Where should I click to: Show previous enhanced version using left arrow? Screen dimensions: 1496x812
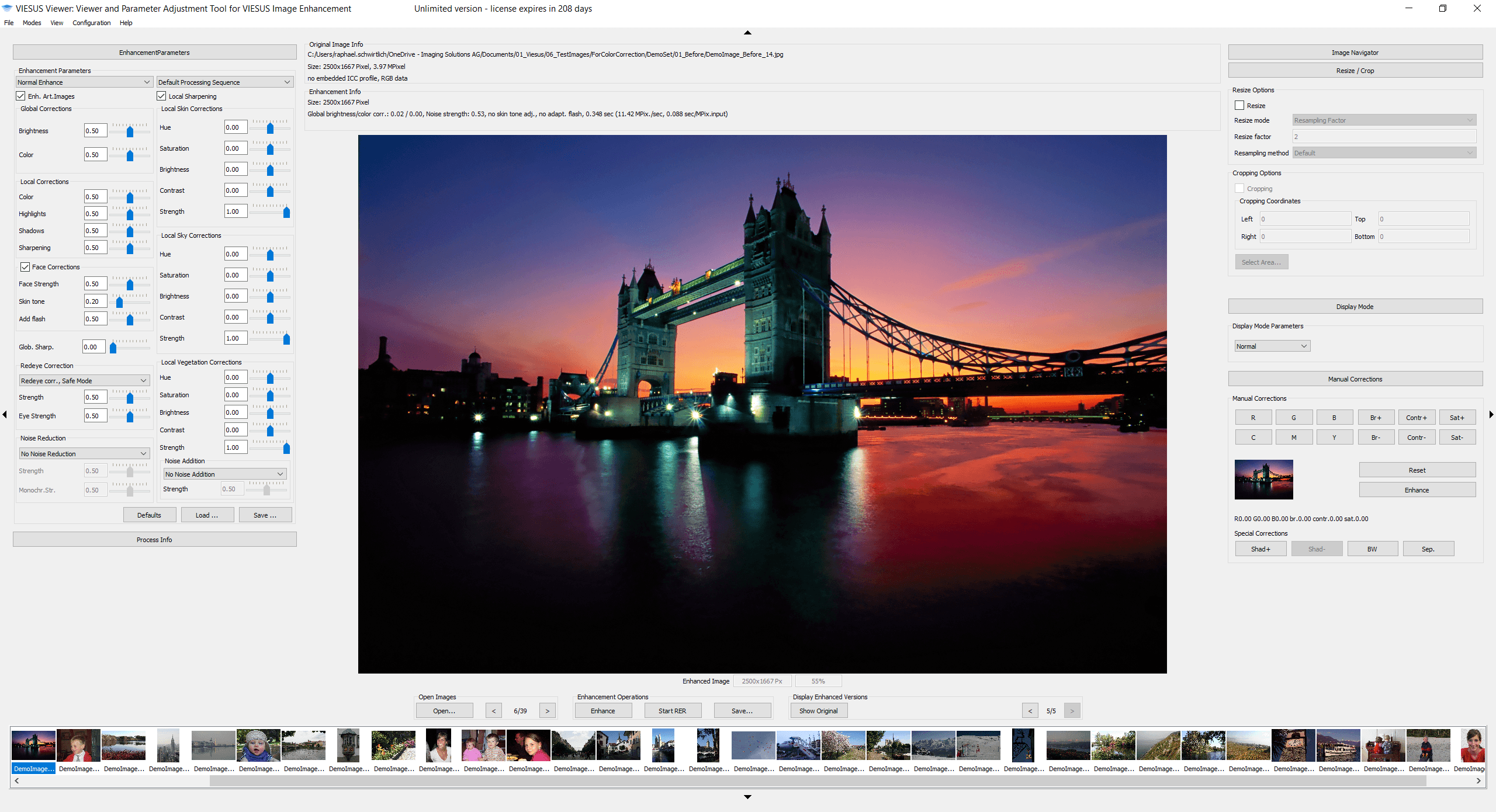1030,710
